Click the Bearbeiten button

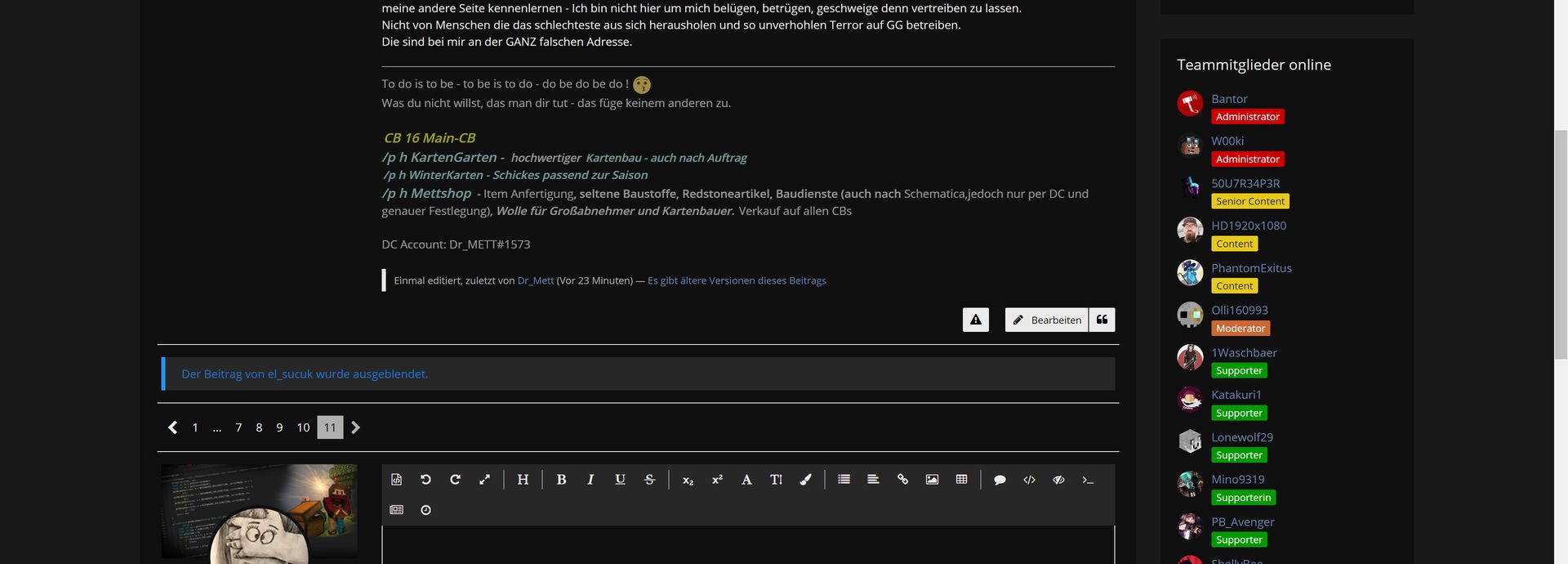point(1047,320)
